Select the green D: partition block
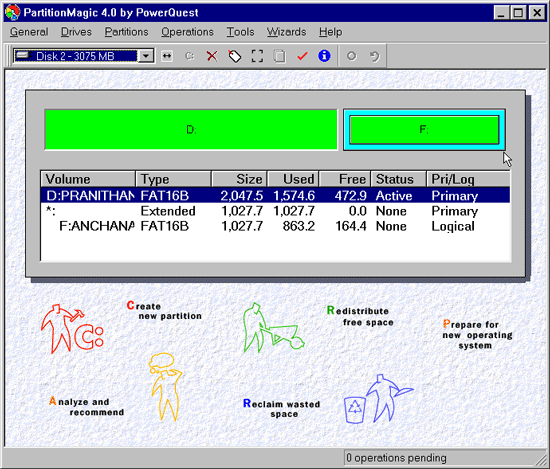The width and height of the screenshot is (550, 469). [x=191, y=130]
